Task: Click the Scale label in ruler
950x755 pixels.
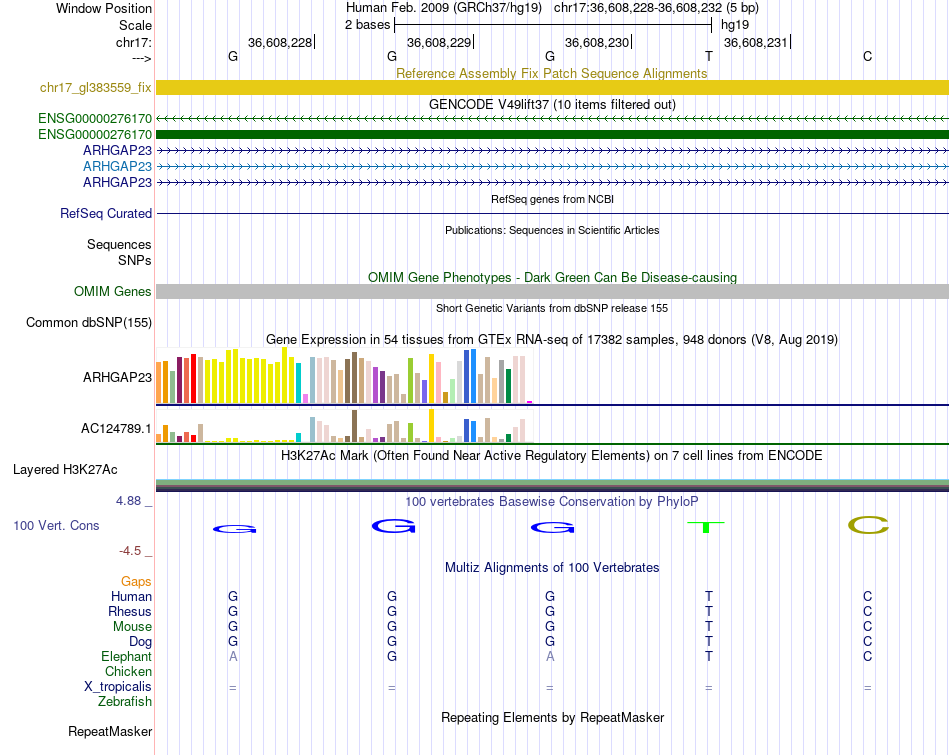Action: [135, 25]
